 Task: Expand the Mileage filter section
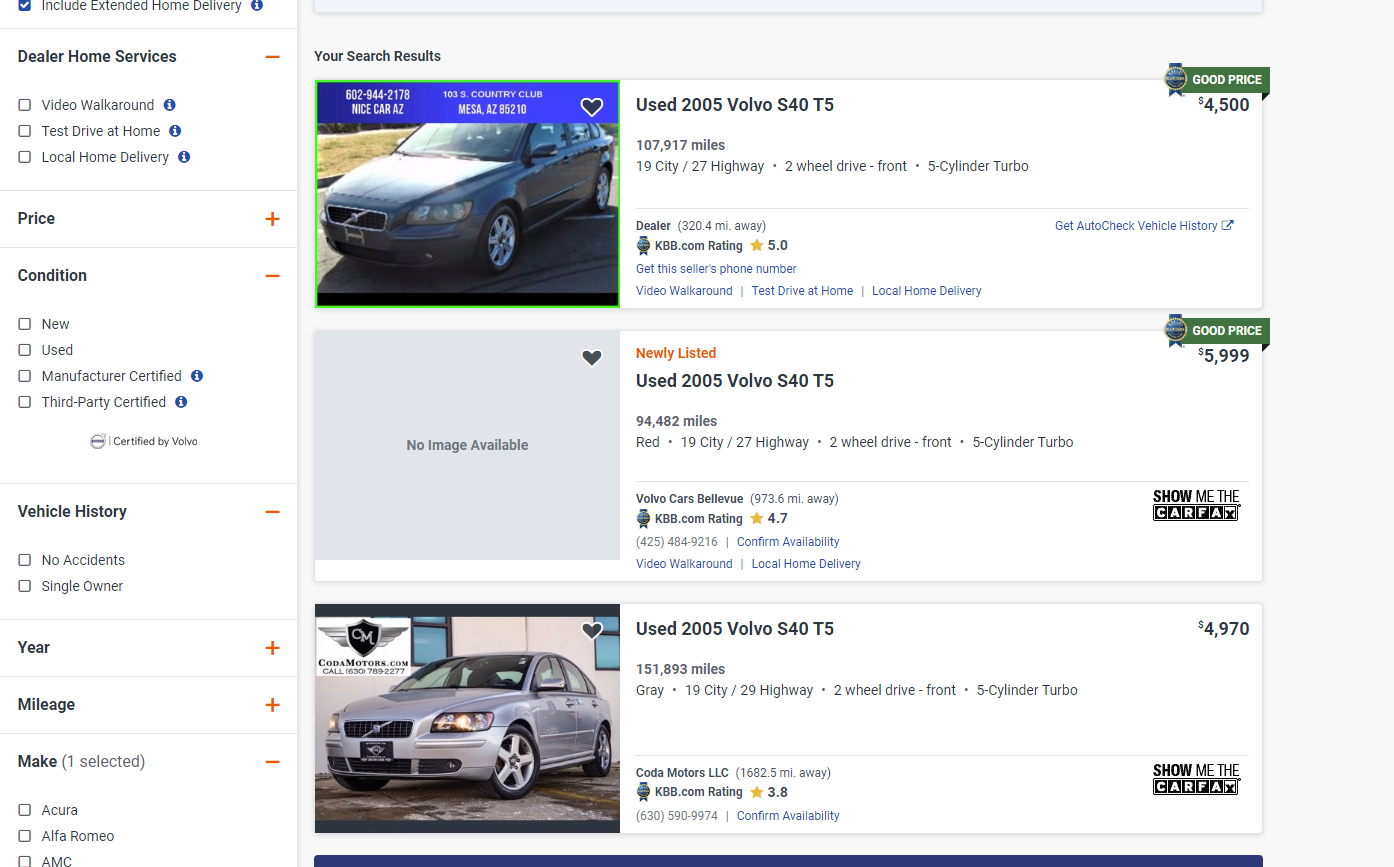pyautogui.click(x=272, y=705)
